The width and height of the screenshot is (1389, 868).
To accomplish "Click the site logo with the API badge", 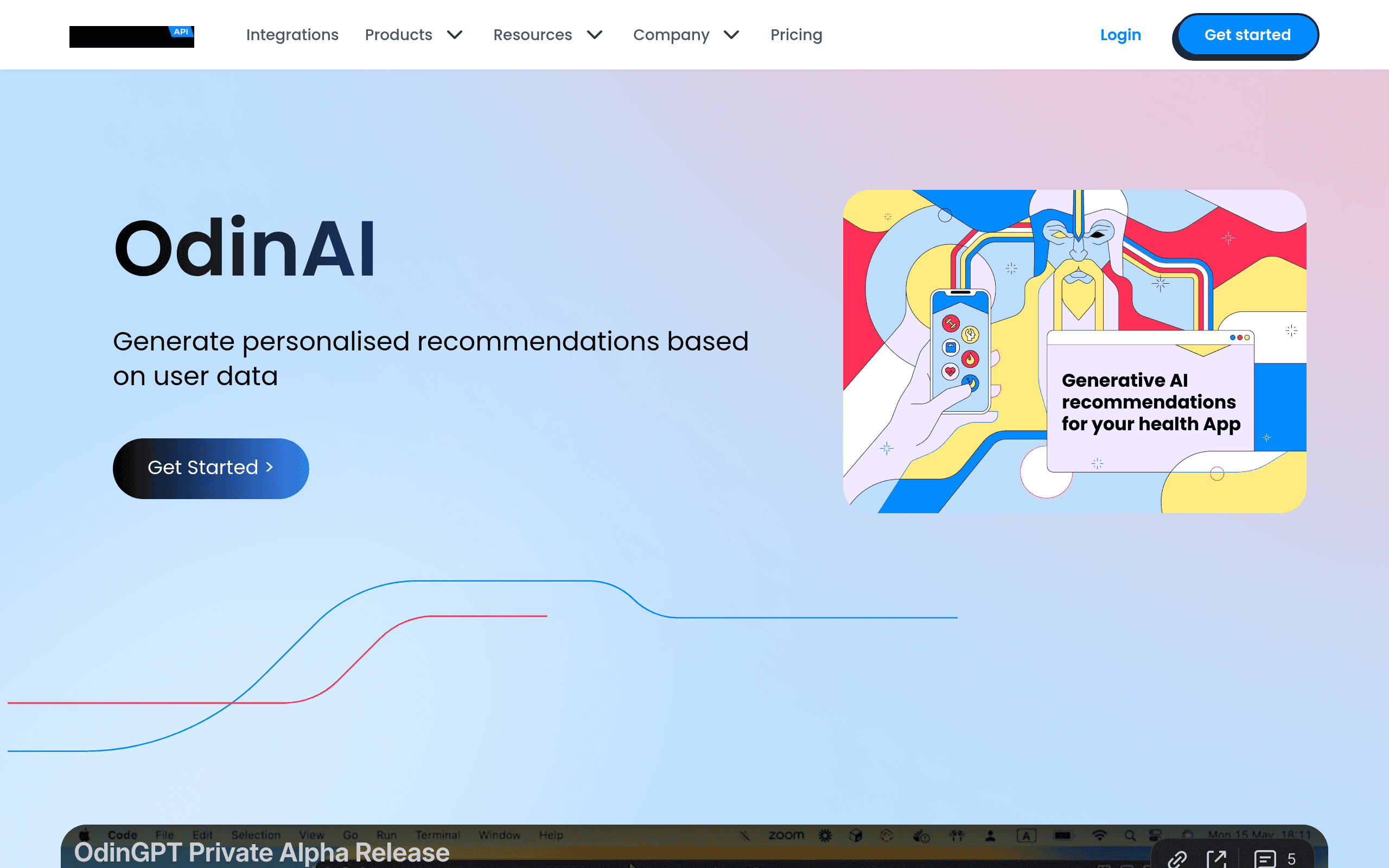I will pyautogui.click(x=131, y=36).
